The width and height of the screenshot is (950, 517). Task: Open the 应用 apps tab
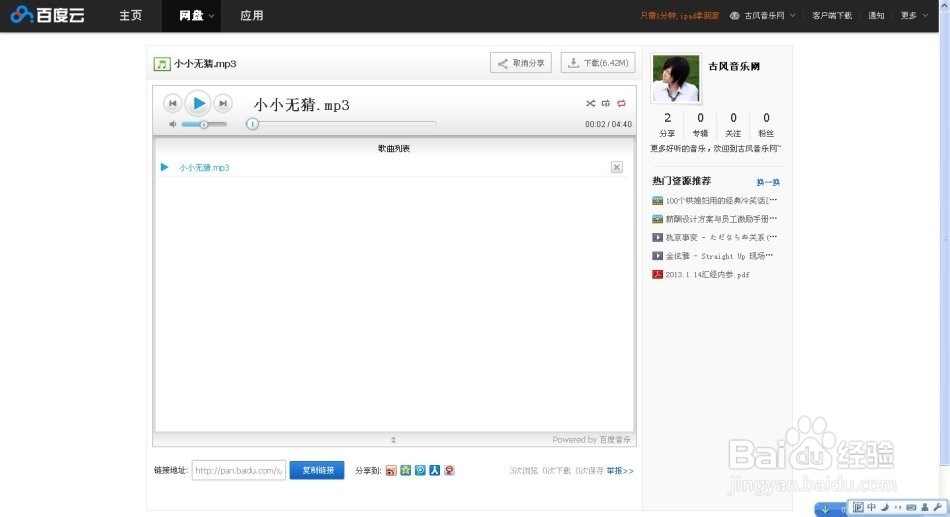pyautogui.click(x=251, y=16)
